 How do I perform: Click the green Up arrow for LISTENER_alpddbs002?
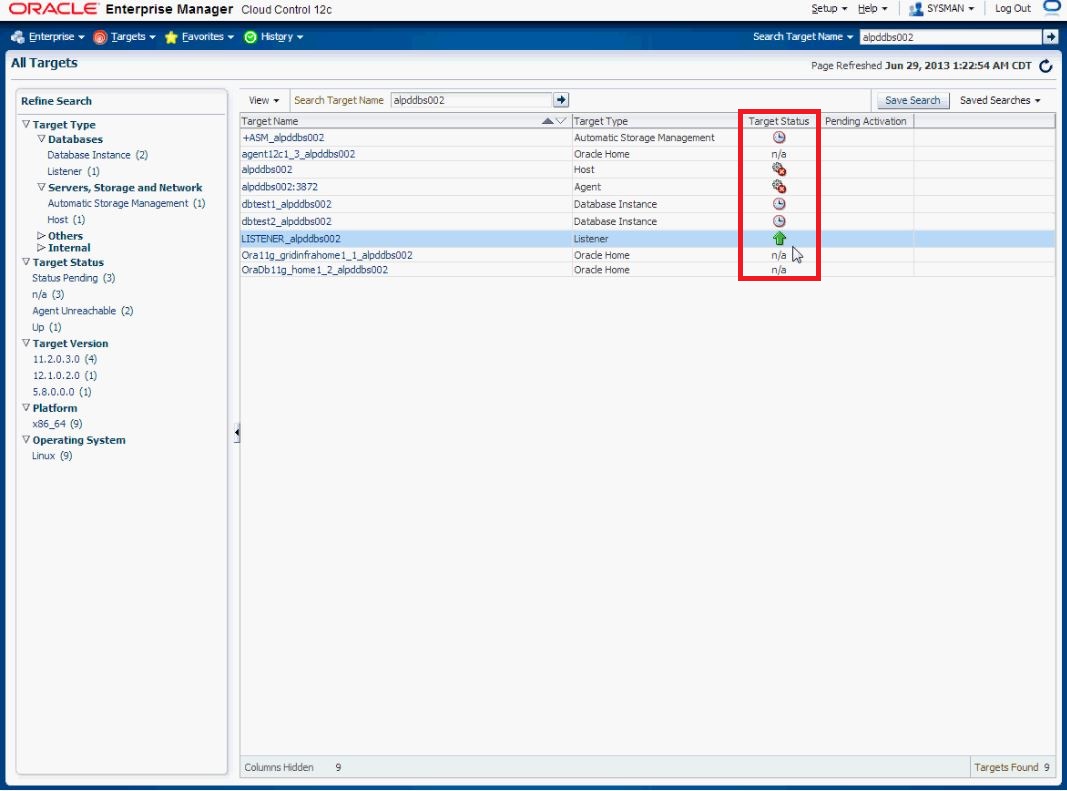coord(780,238)
